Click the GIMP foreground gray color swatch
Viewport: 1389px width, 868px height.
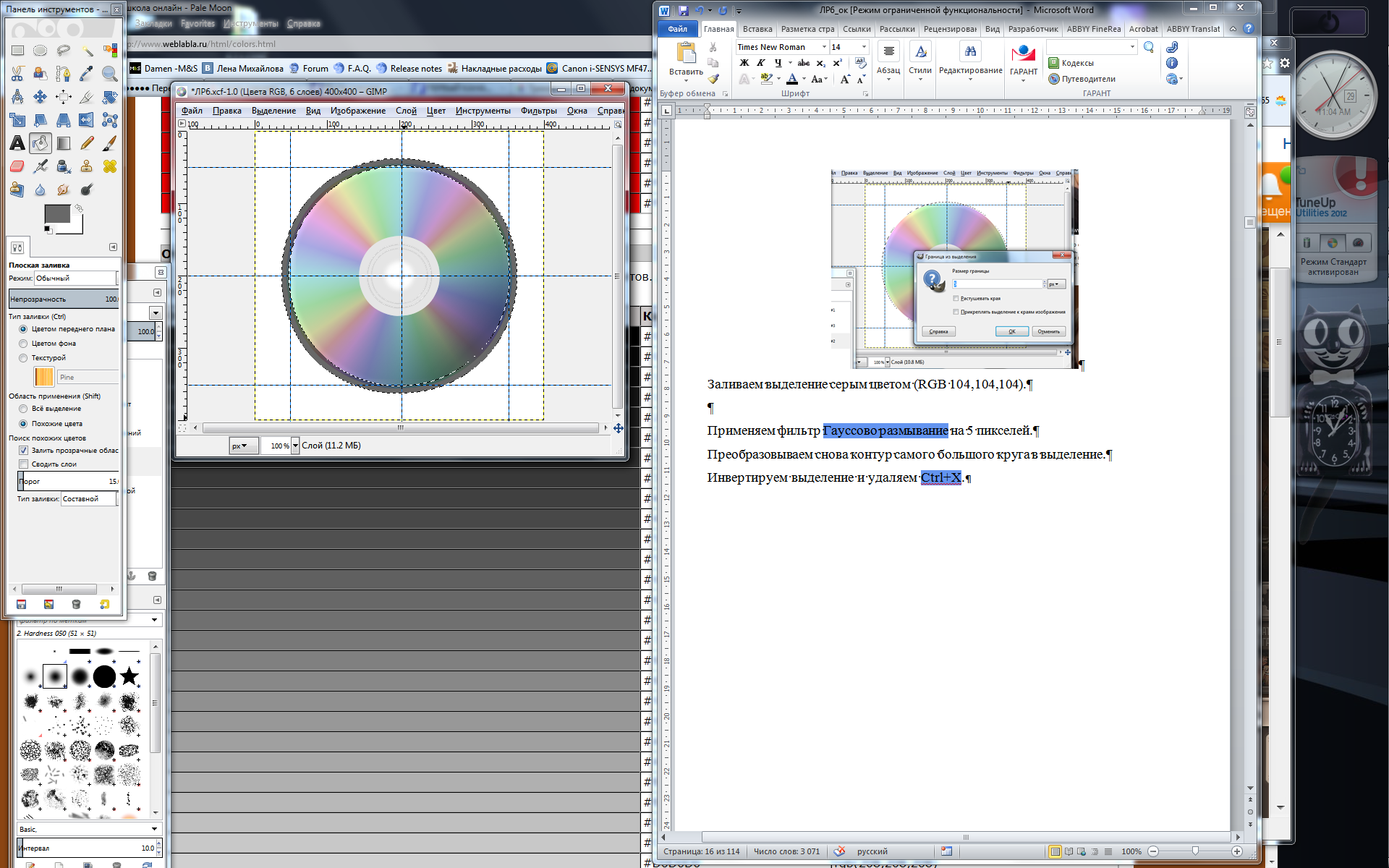[57, 213]
